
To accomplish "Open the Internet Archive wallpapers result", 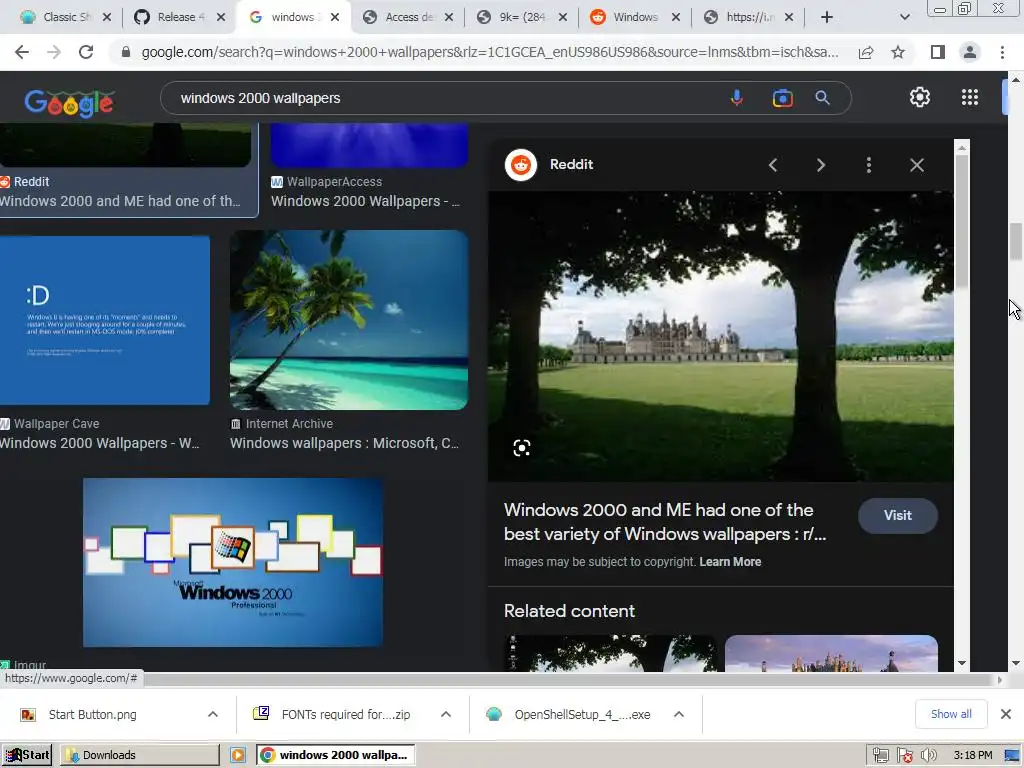I will pos(344,443).
